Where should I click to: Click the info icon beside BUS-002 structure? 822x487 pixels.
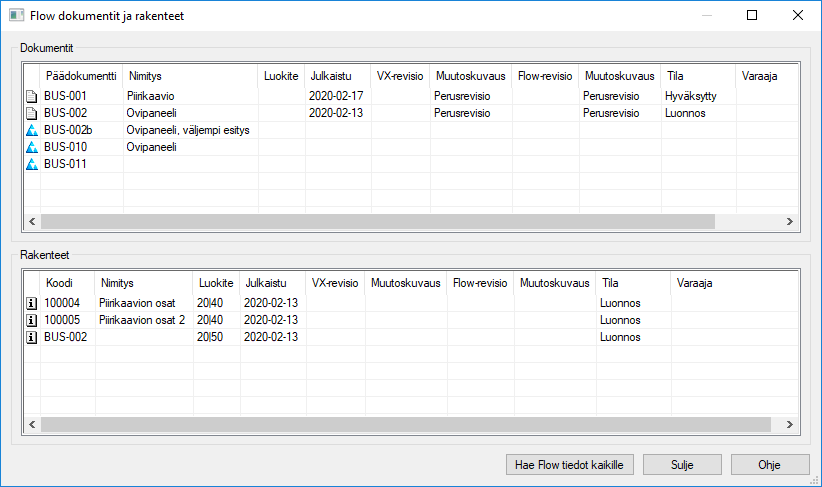(x=31, y=337)
